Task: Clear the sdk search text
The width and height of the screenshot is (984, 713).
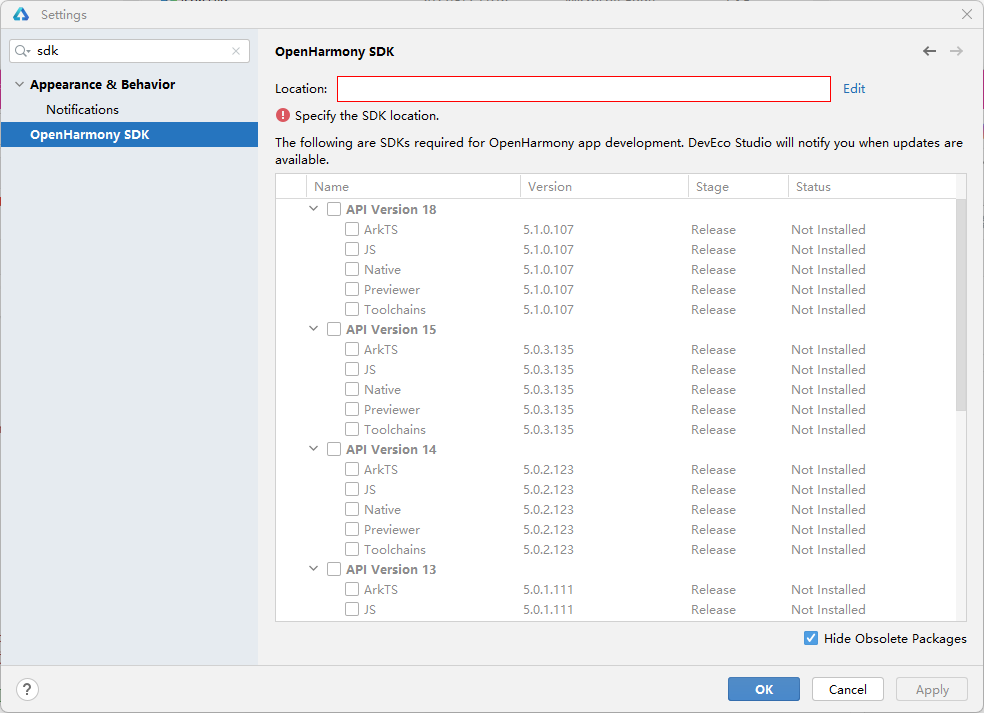Action: 236,51
